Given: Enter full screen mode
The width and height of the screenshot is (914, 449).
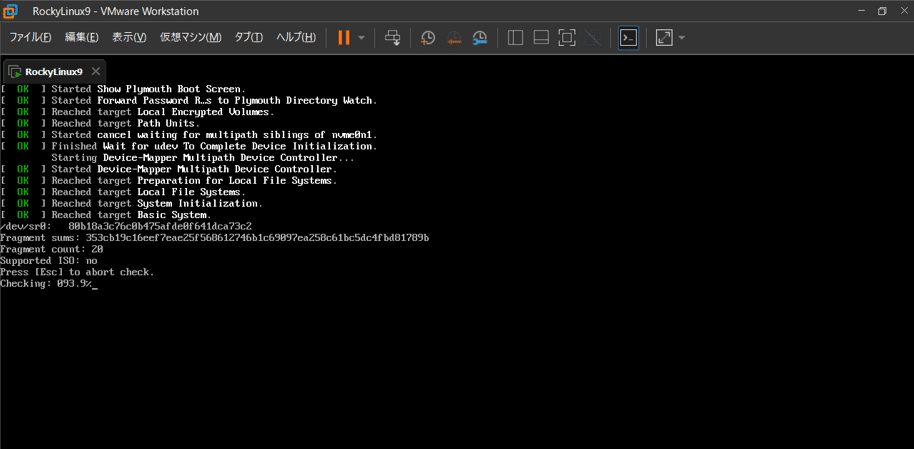Looking at the screenshot, I should coord(567,38).
